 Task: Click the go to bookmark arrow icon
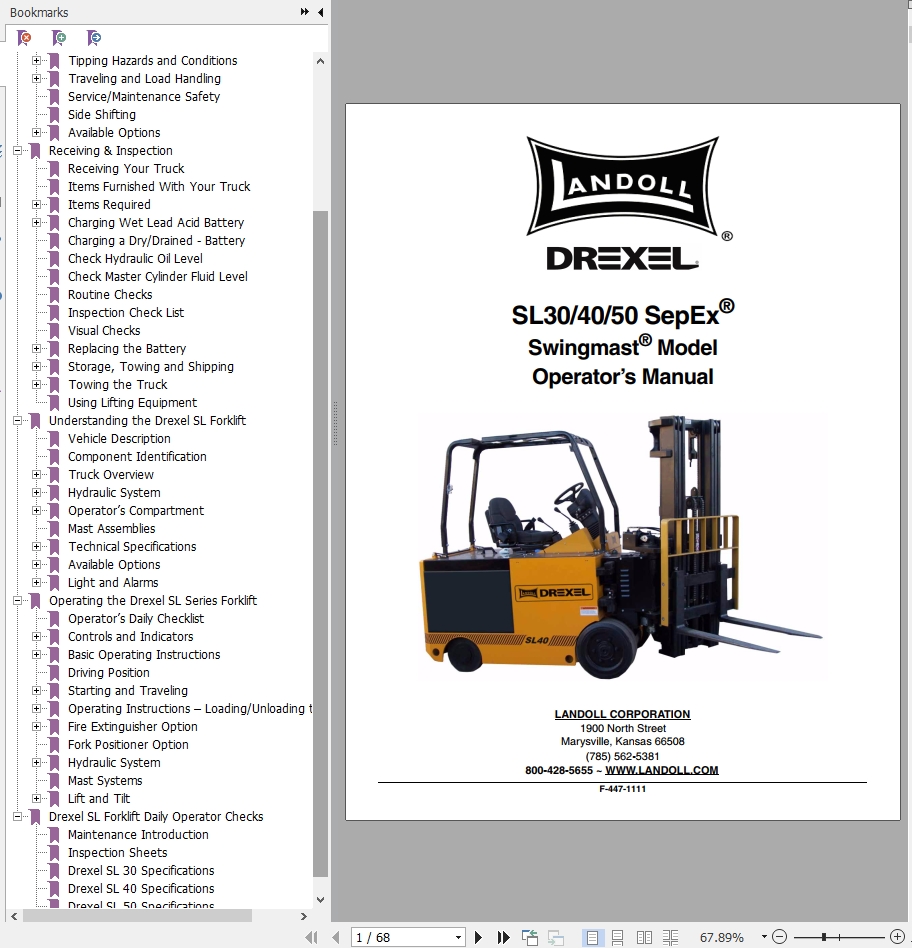click(94, 38)
